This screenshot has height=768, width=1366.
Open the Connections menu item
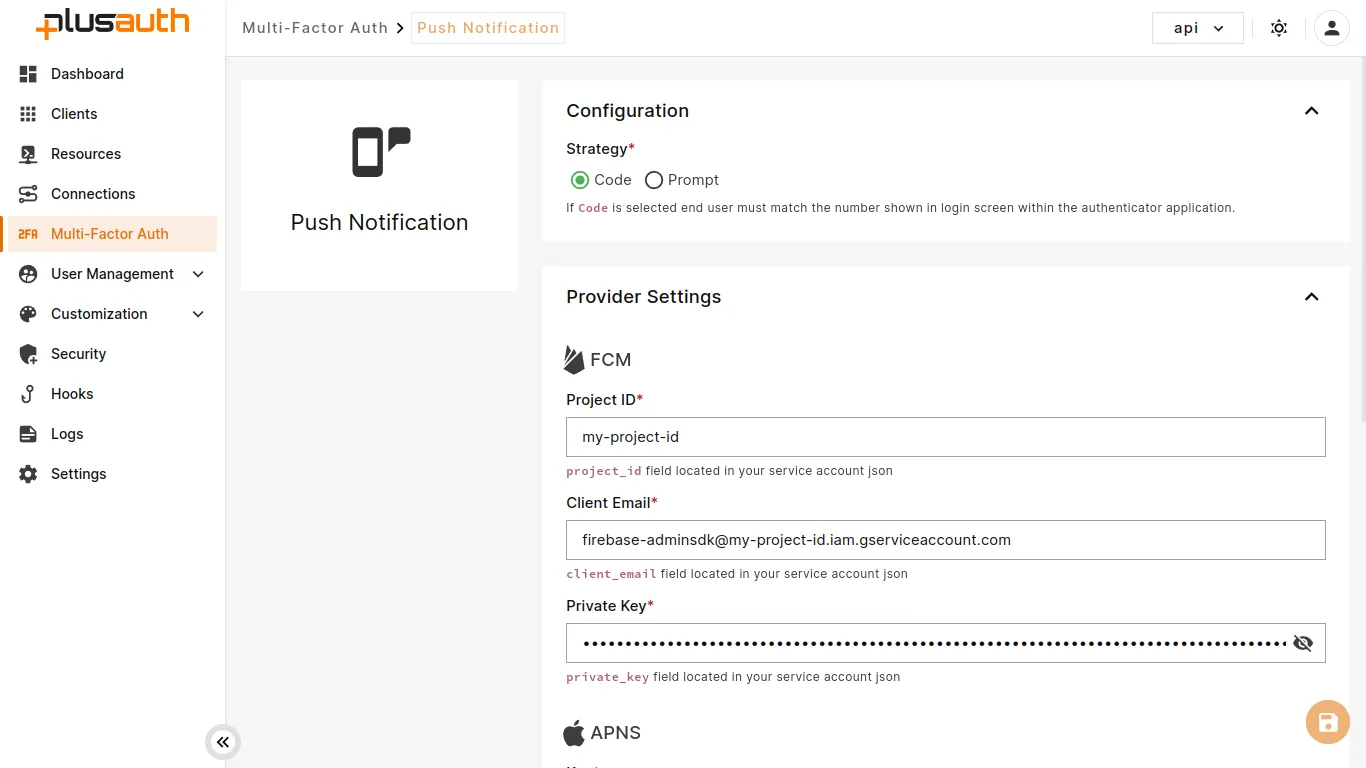(93, 194)
